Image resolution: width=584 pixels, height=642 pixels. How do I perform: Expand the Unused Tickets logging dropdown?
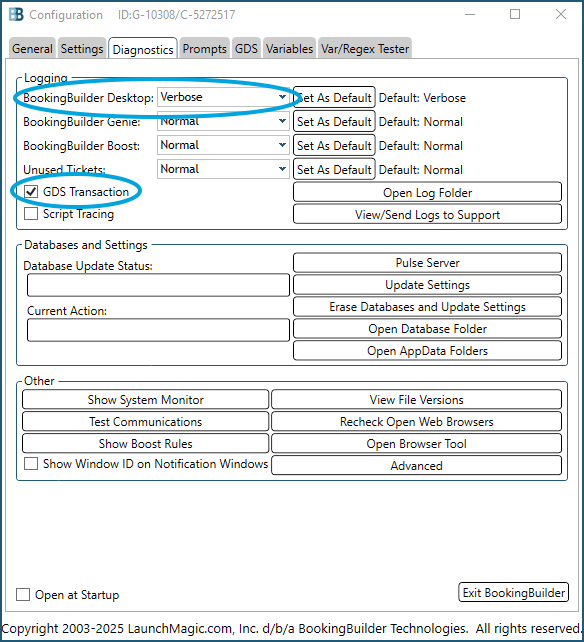pyautogui.click(x=223, y=169)
